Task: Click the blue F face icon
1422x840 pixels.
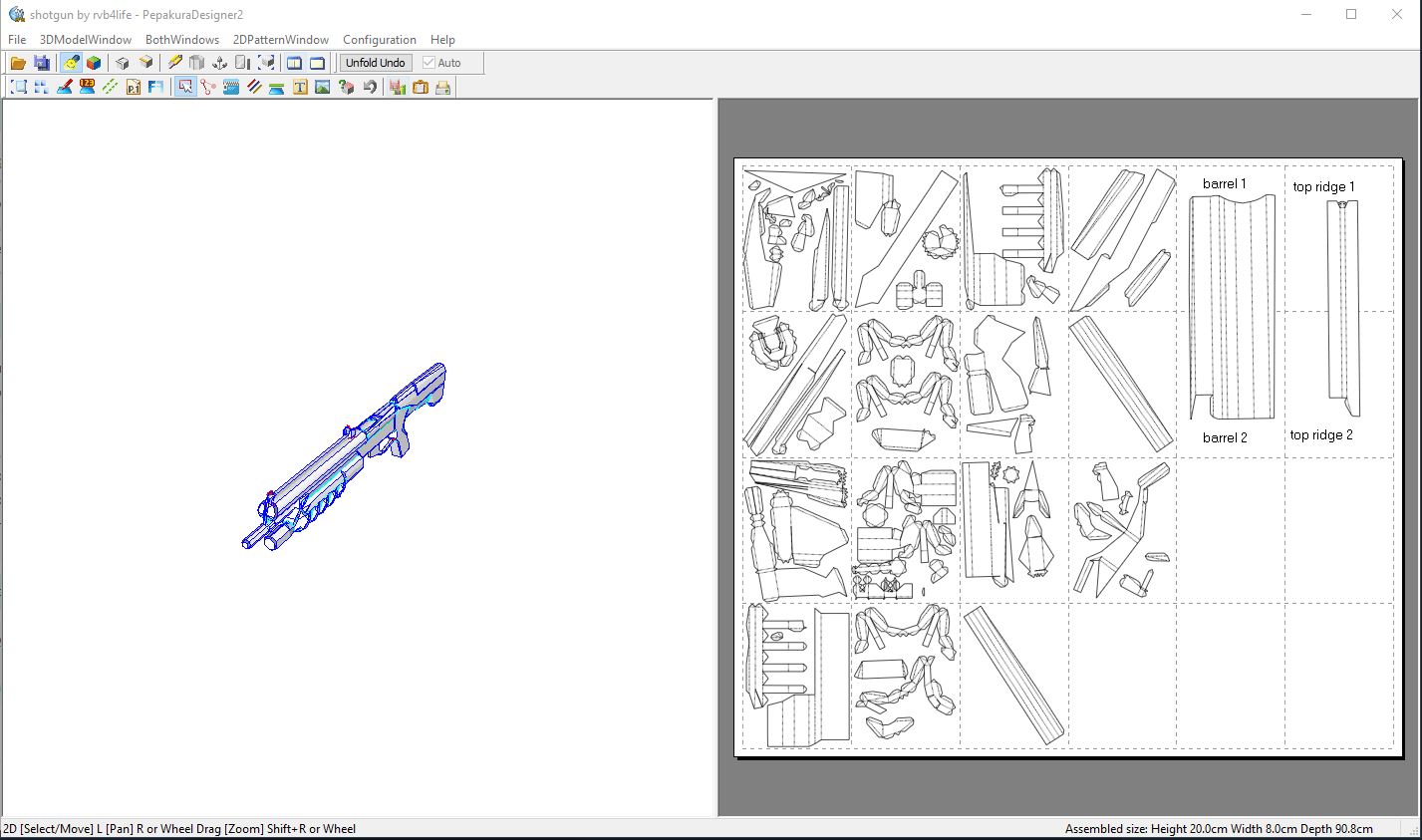Action: click(x=155, y=88)
